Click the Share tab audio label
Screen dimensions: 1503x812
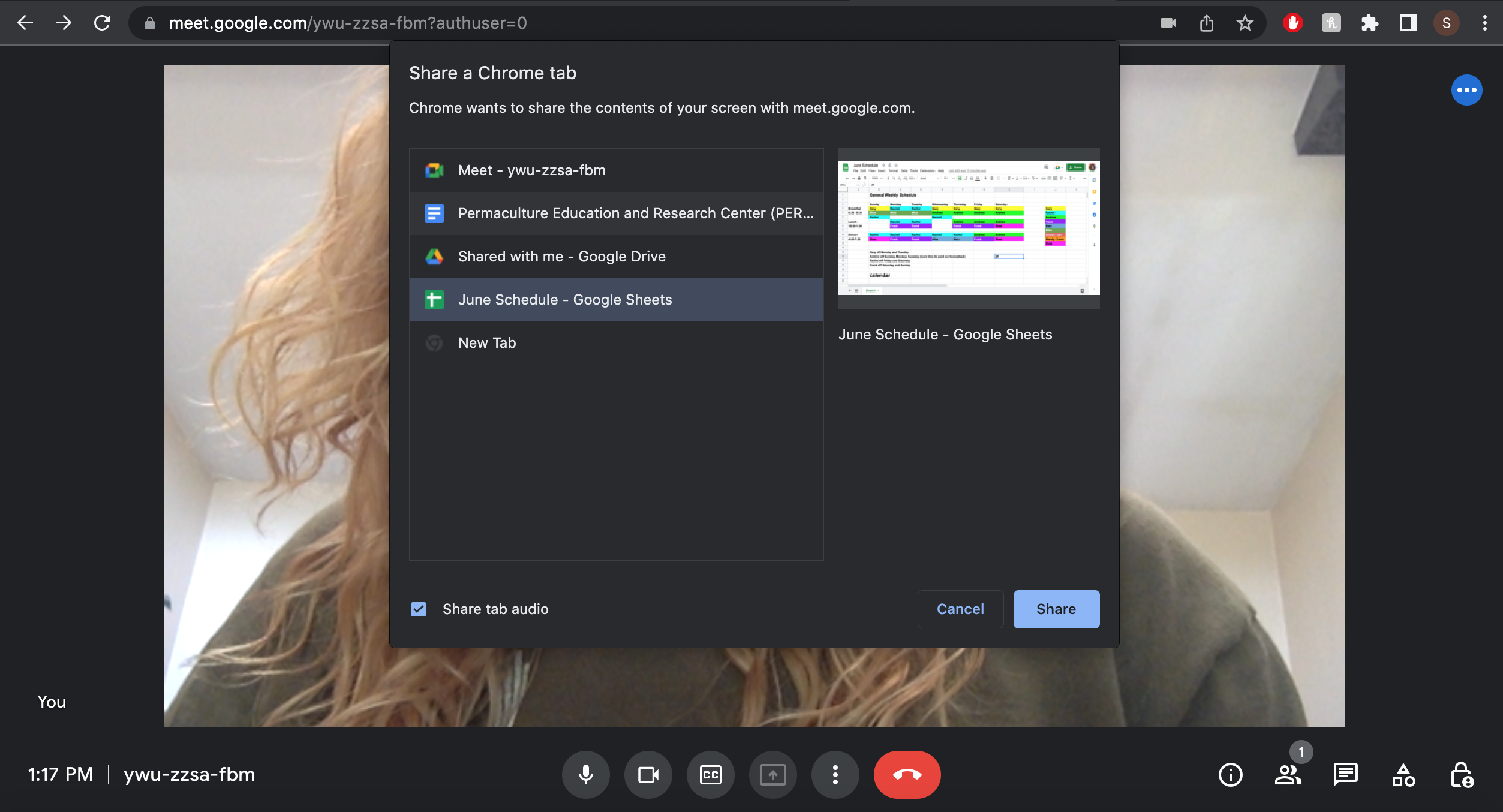[495, 609]
